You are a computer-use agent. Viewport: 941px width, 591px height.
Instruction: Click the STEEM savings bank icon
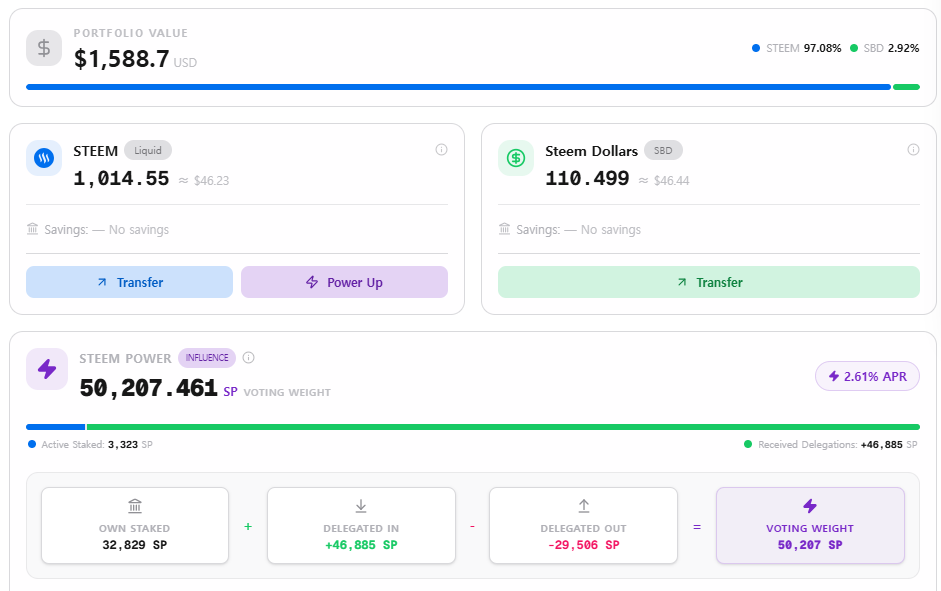[32, 229]
